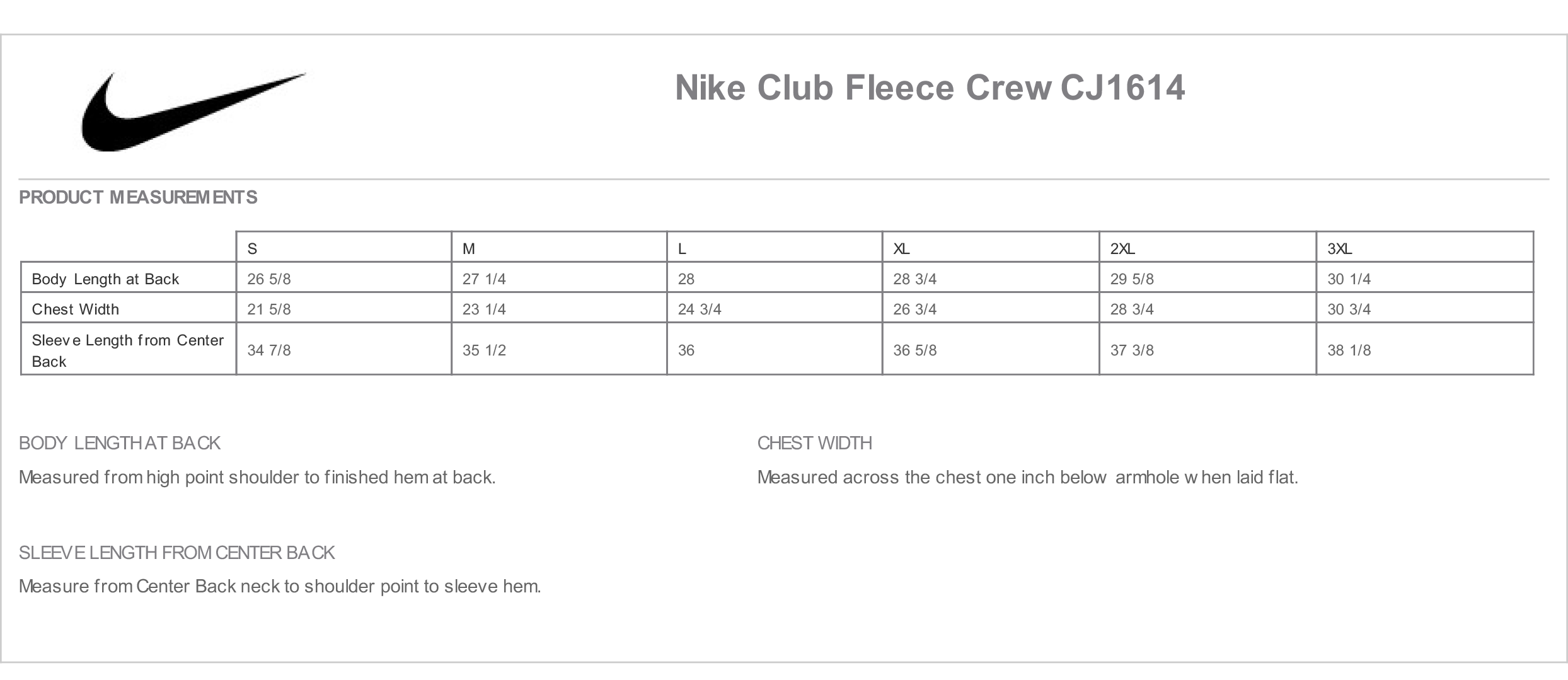Click the L size column header
1568x680 pixels.
(x=775, y=248)
